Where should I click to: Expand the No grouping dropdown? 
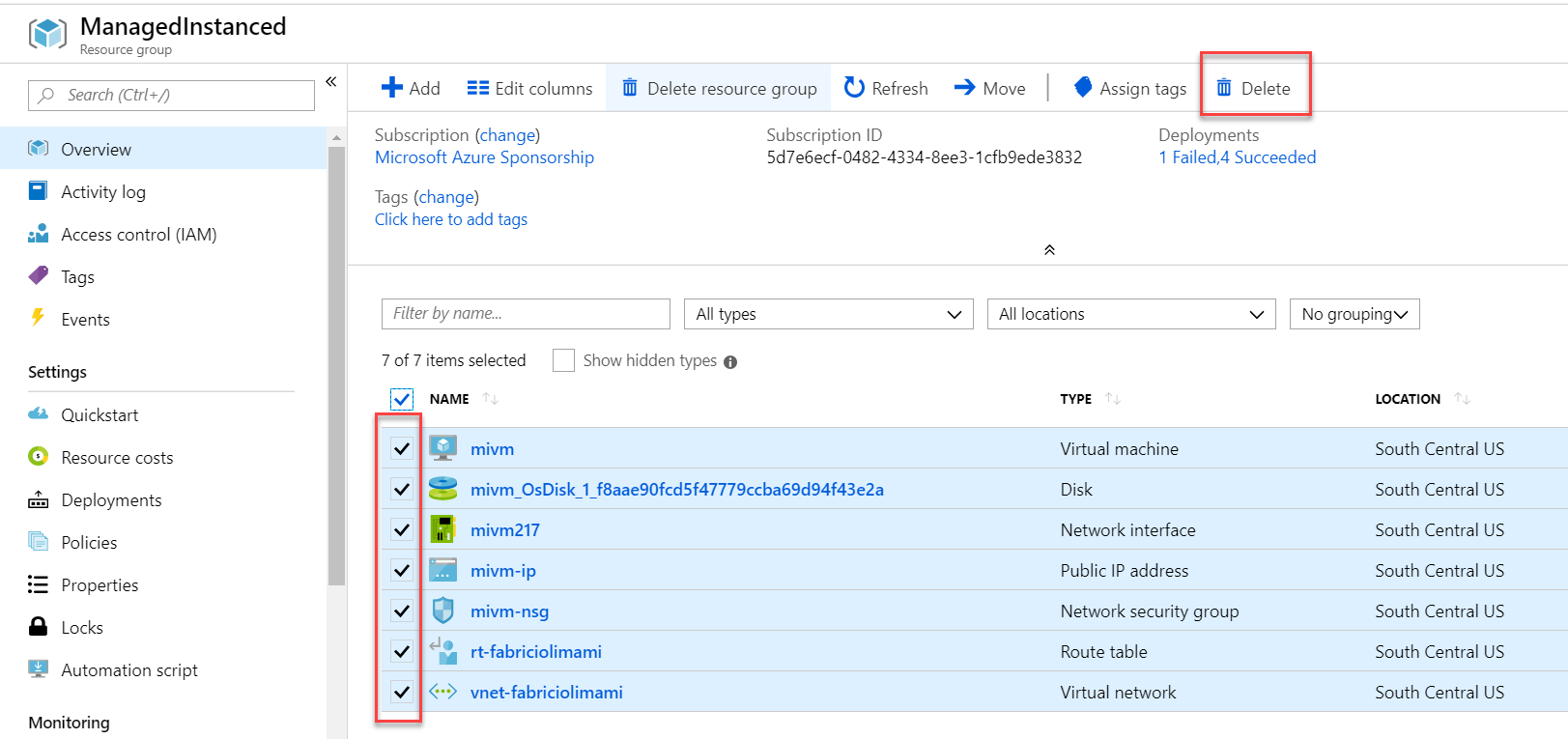[1354, 314]
